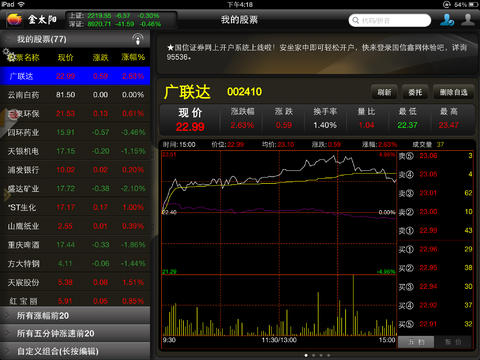Select 云南白药 in the stock list

click(x=75, y=95)
